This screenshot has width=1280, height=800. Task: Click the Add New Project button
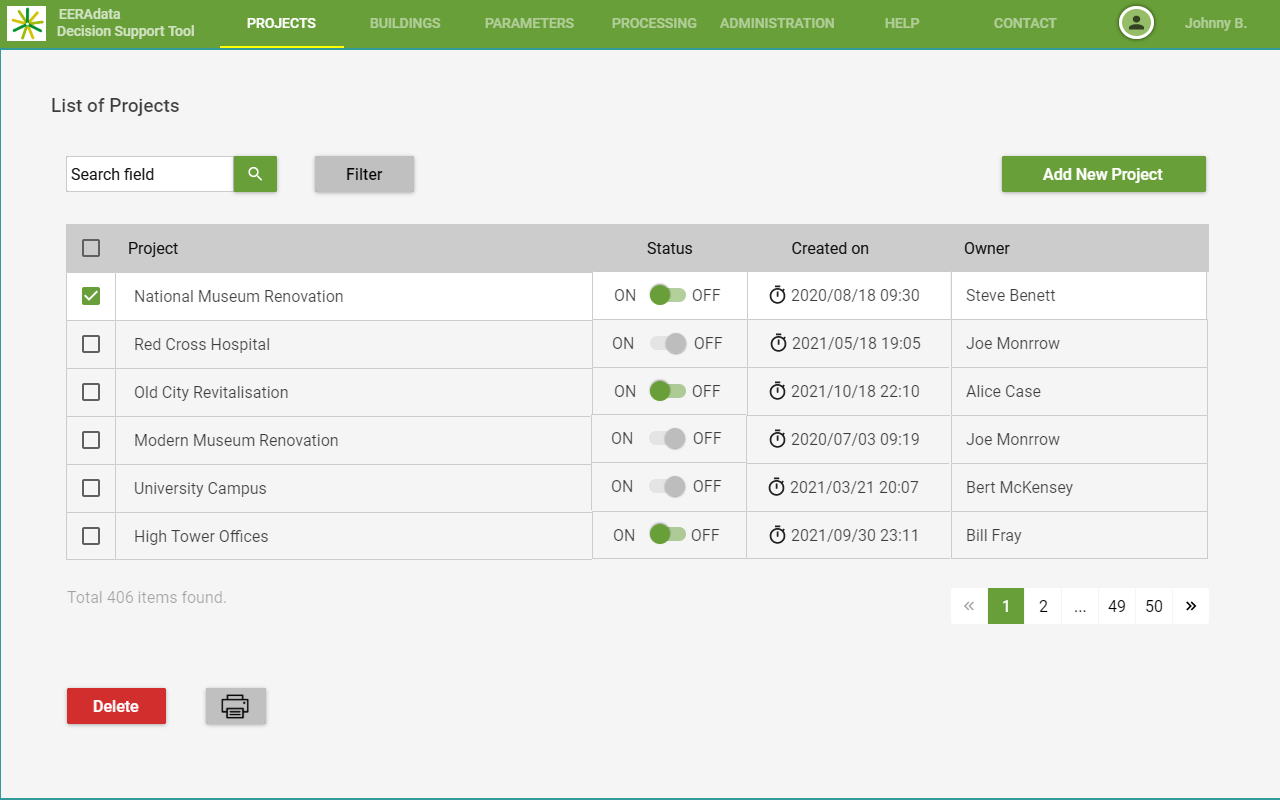(1103, 174)
